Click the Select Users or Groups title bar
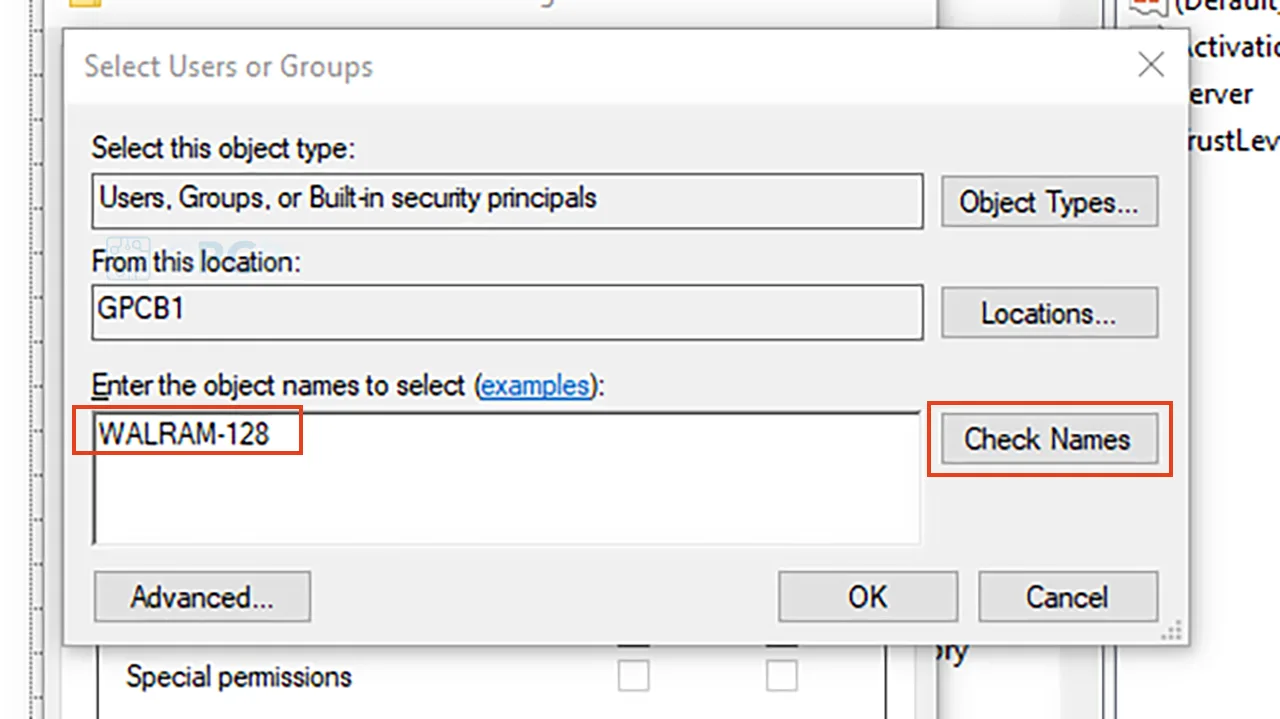Image resolution: width=1280 pixels, height=719 pixels. point(600,66)
